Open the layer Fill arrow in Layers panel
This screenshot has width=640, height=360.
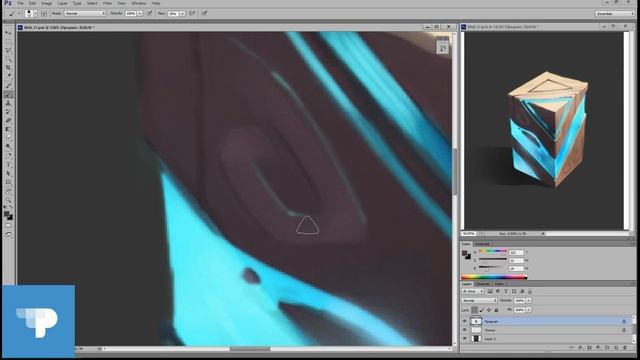coord(529,310)
